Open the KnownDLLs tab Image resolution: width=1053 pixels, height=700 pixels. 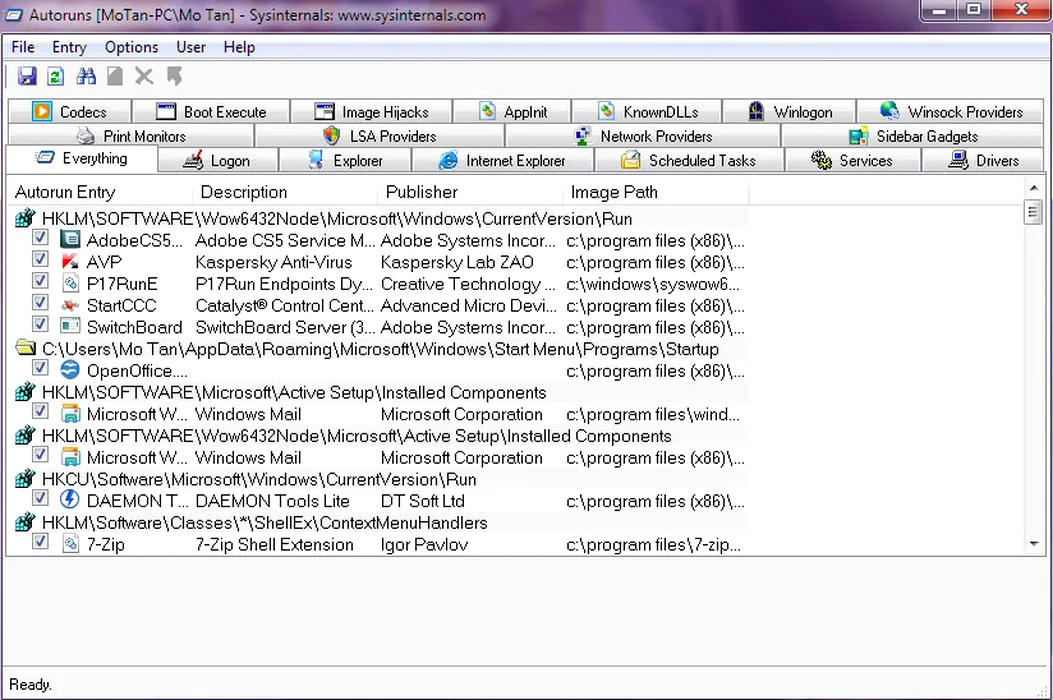(x=647, y=112)
